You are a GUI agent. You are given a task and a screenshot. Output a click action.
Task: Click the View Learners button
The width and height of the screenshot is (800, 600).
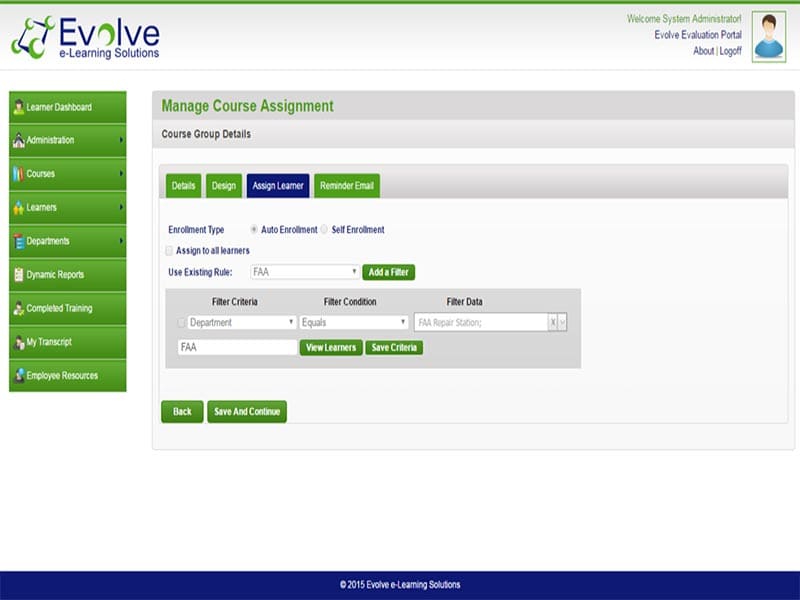[x=331, y=348]
